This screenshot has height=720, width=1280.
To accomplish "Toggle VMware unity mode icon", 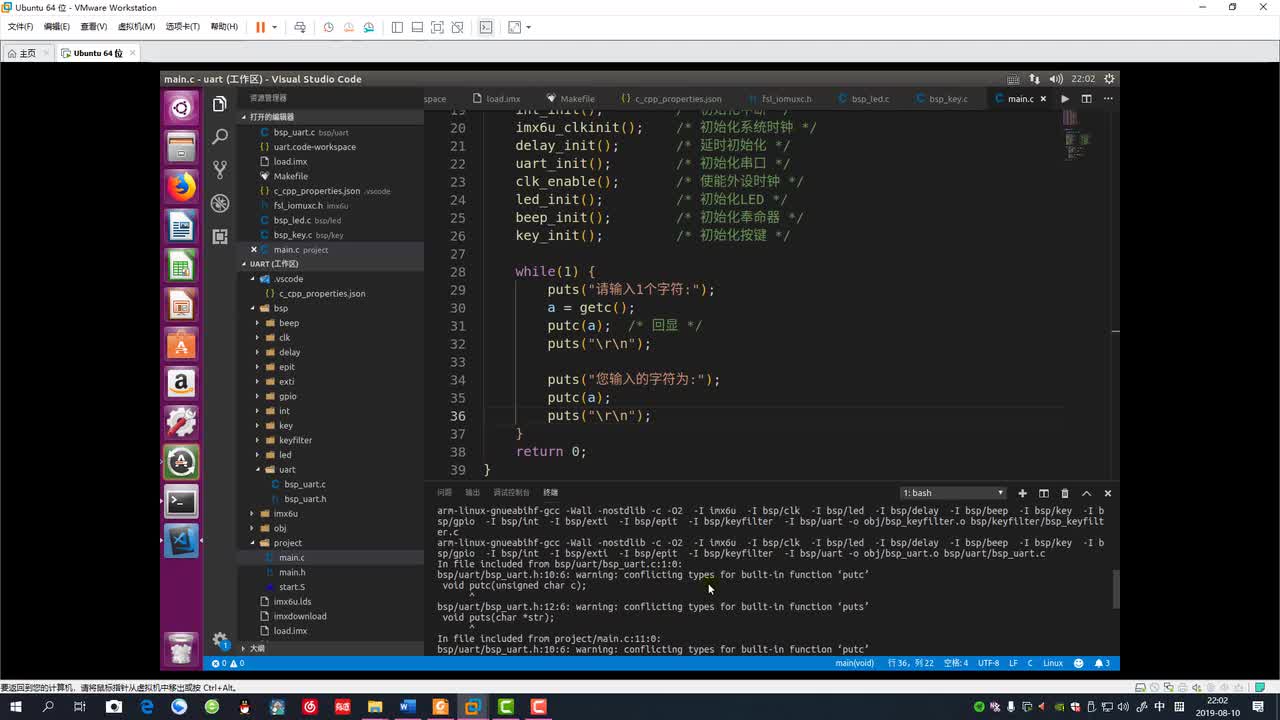I will point(457,27).
